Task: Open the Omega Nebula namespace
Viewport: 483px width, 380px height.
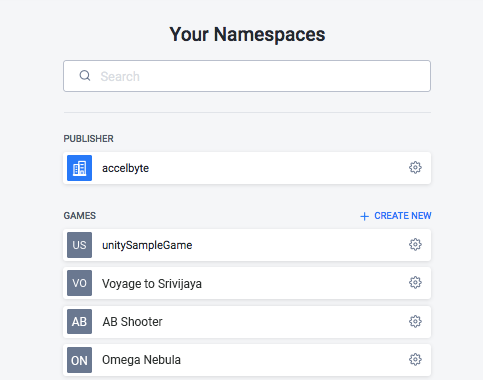Action: click(247, 360)
